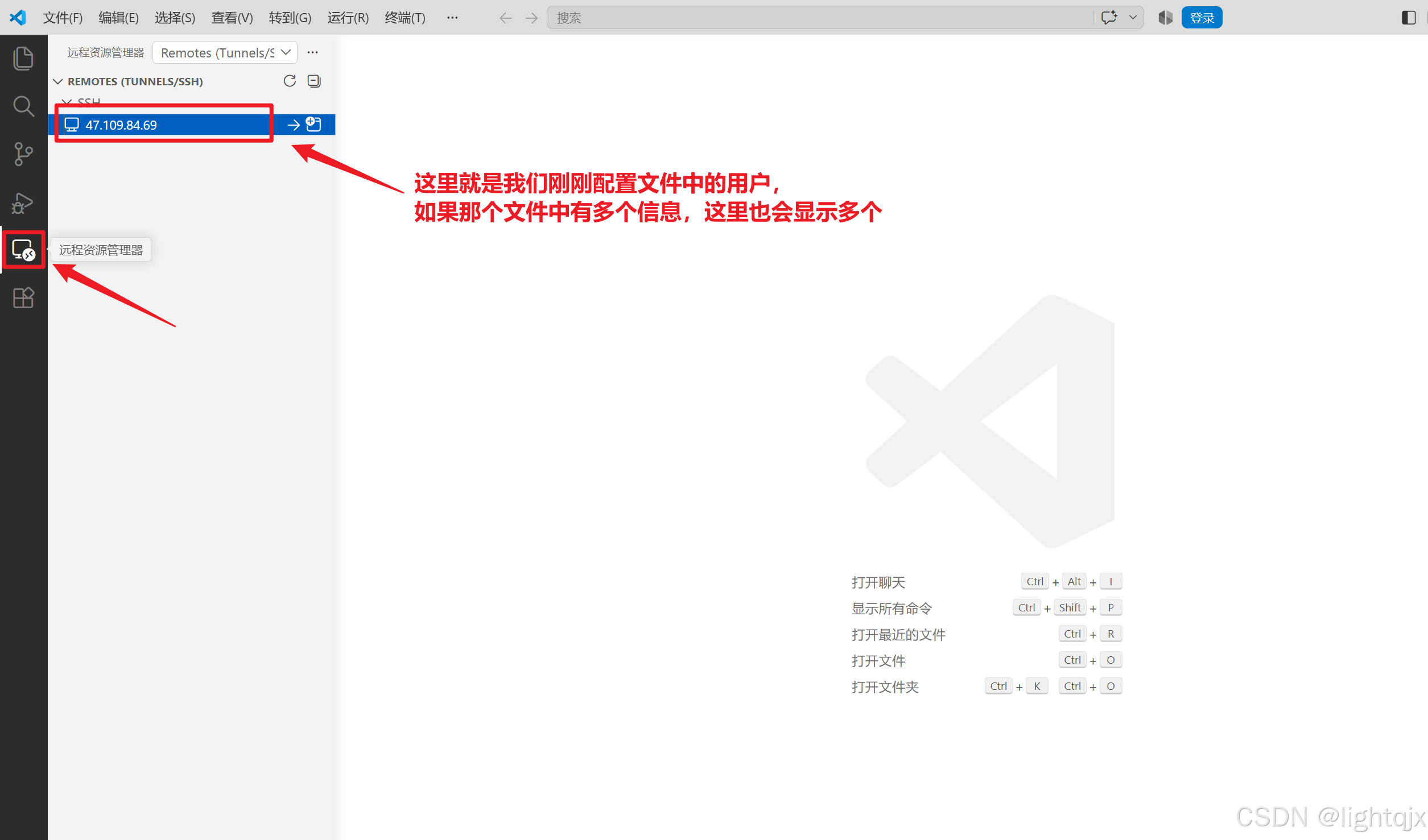
Task: Click the 打开文件 shortcut label
Action: [x=878, y=661]
